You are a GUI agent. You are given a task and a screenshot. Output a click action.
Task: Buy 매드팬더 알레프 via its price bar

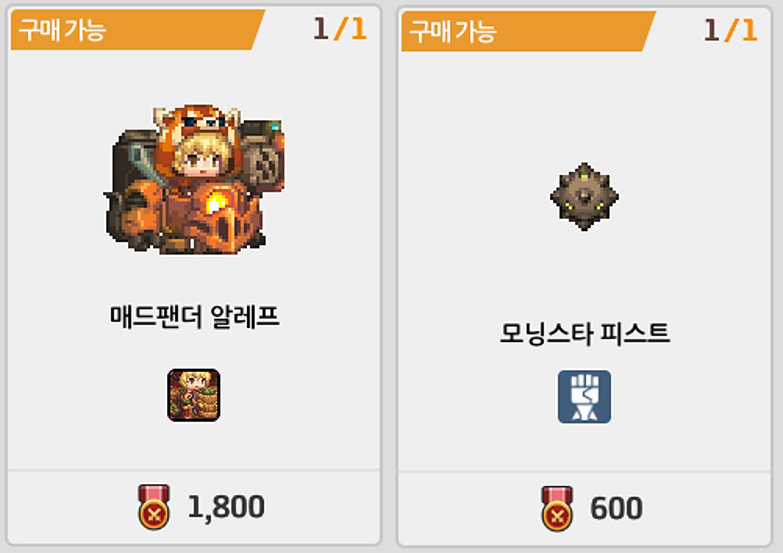point(194,507)
